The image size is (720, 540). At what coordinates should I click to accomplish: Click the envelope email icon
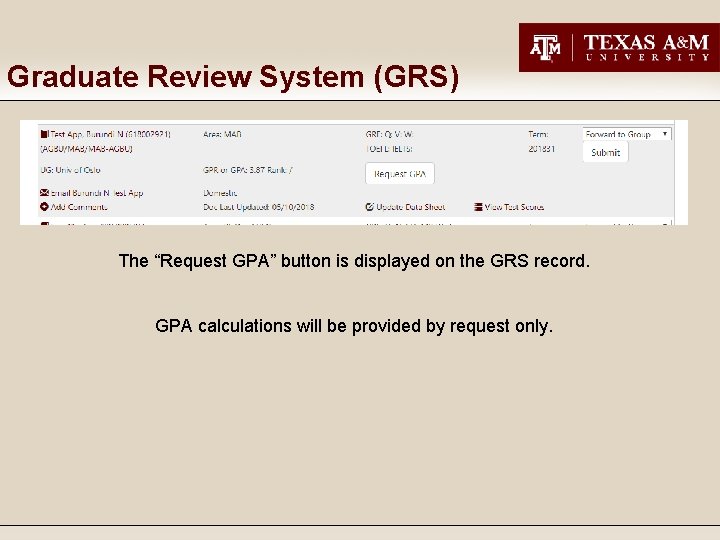[x=44, y=192]
